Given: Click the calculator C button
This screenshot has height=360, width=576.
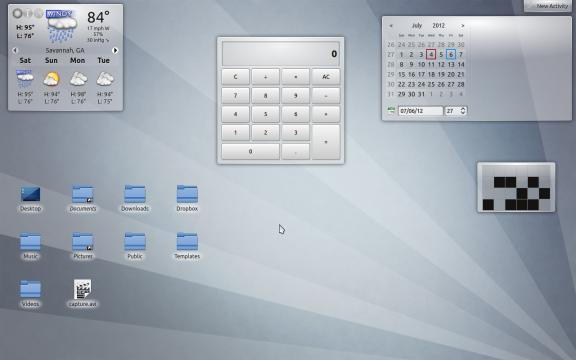Looking at the screenshot, I should pyautogui.click(x=235, y=77).
